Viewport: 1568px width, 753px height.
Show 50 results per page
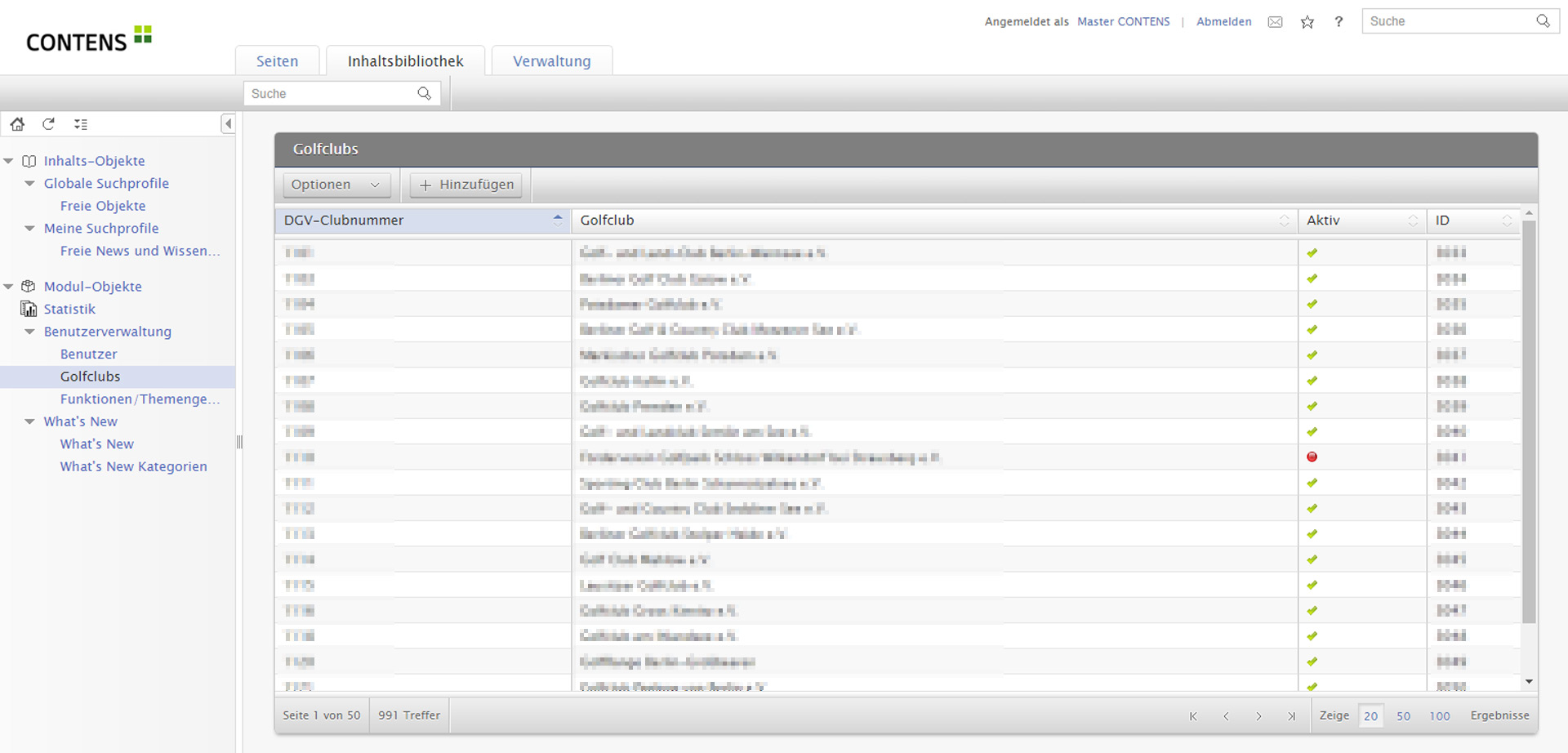(1403, 716)
